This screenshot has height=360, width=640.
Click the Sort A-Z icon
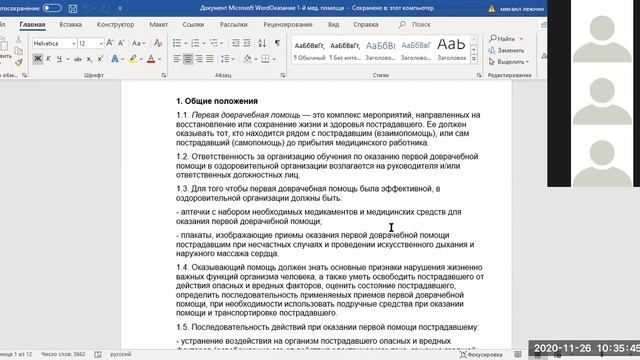(262, 43)
